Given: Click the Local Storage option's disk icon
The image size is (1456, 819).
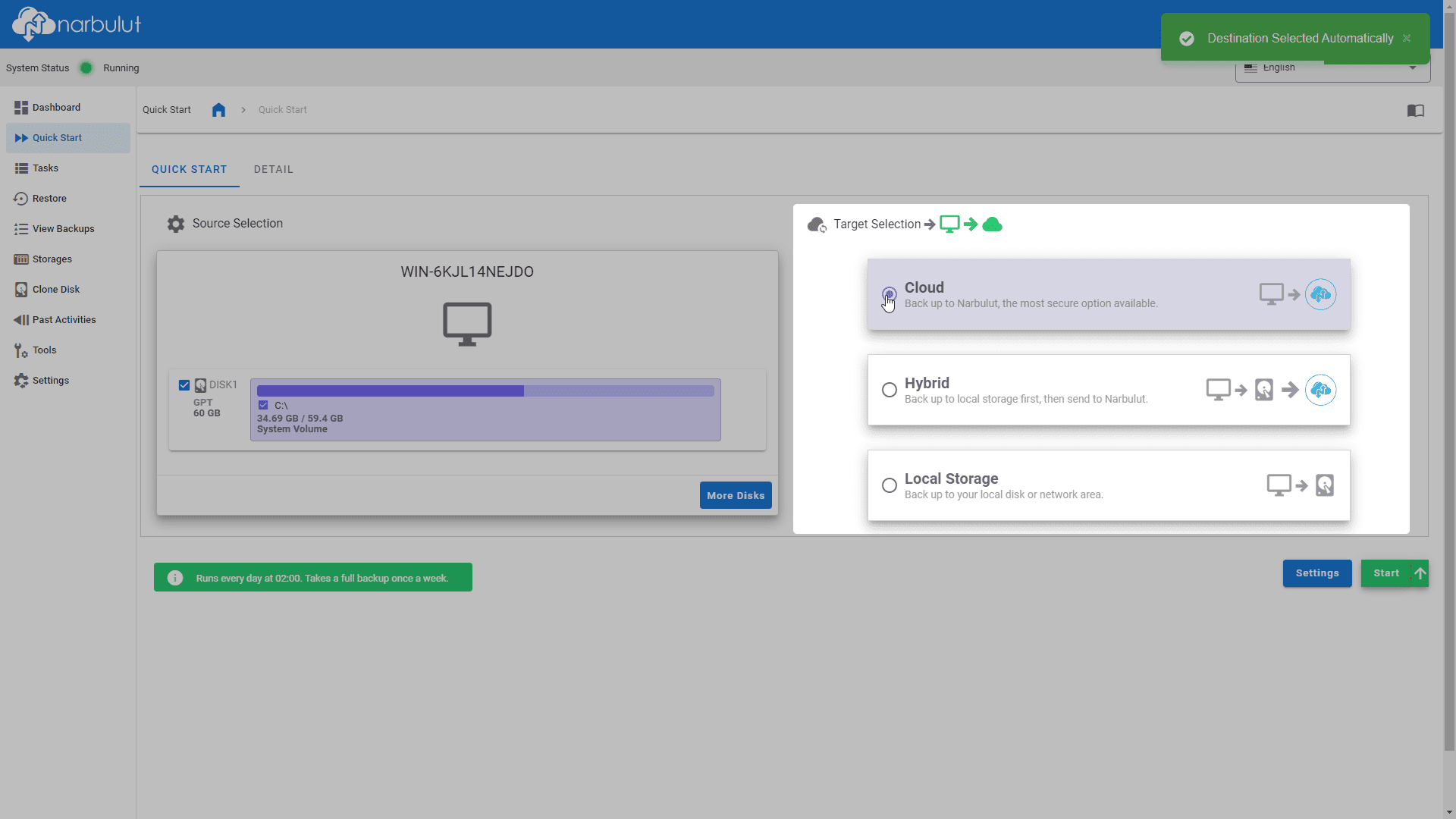Looking at the screenshot, I should point(1325,485).
